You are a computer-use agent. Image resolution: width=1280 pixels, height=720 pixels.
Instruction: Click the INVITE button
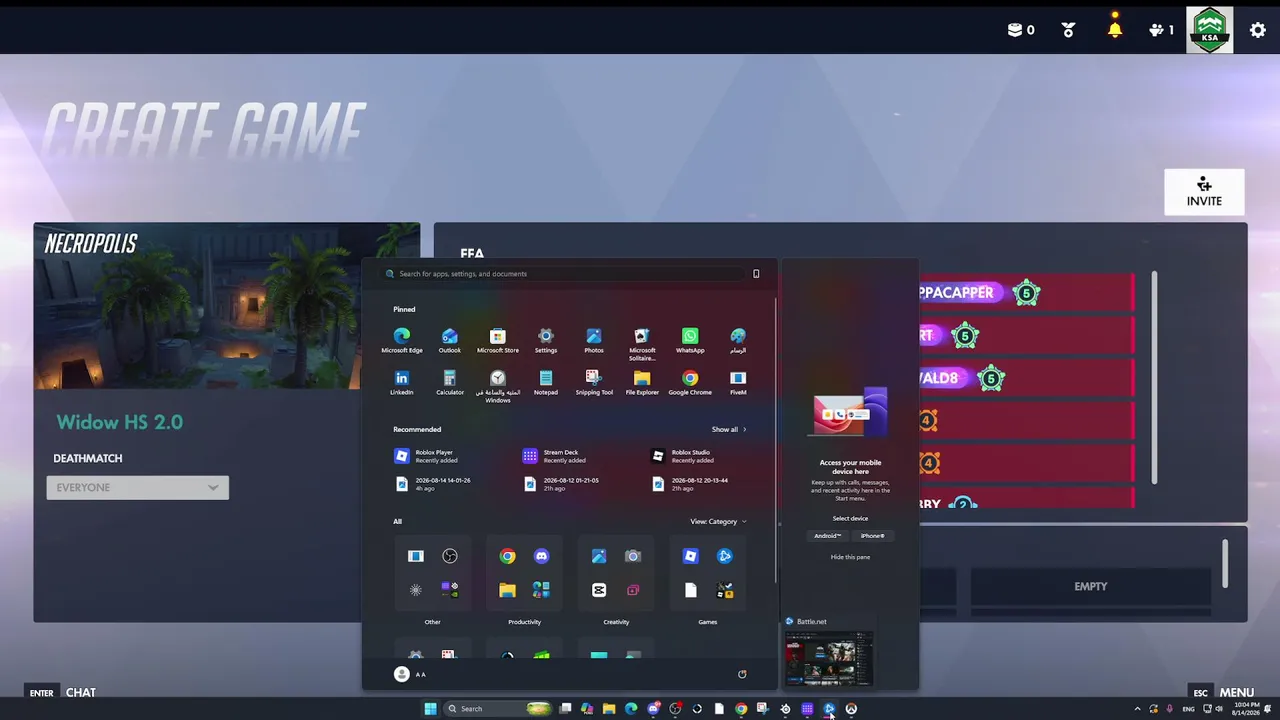1204,192
